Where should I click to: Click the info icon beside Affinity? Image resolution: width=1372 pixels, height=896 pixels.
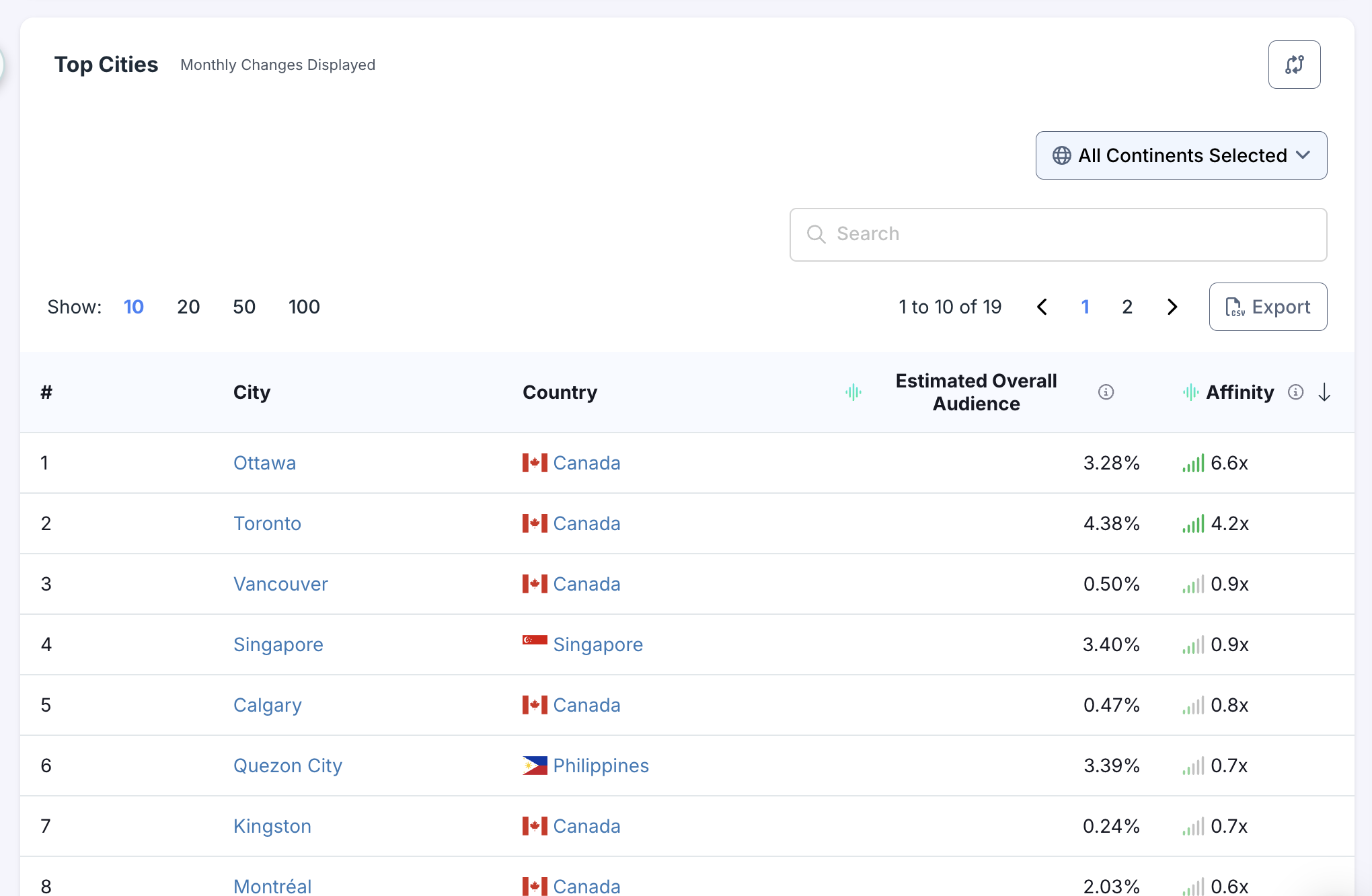tap(1295, 392)
